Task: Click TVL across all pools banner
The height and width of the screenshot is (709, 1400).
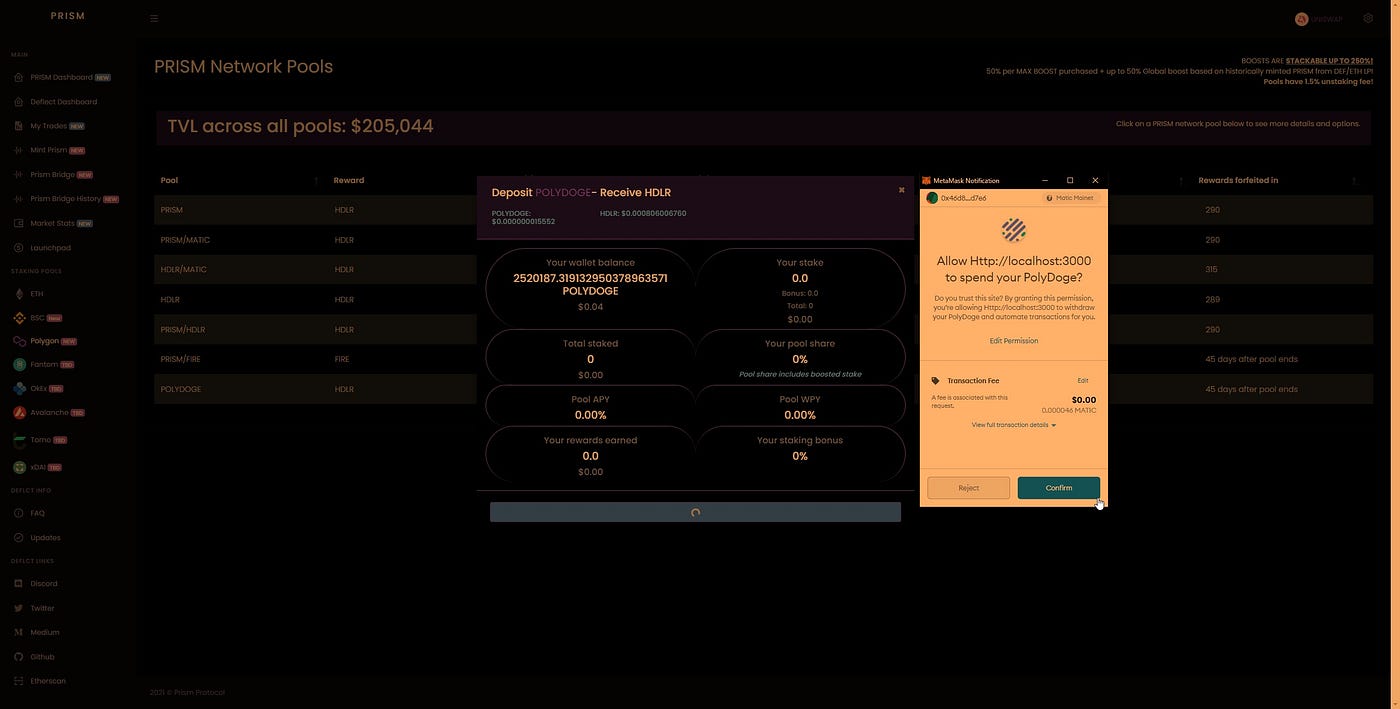Action: (763, 127)
